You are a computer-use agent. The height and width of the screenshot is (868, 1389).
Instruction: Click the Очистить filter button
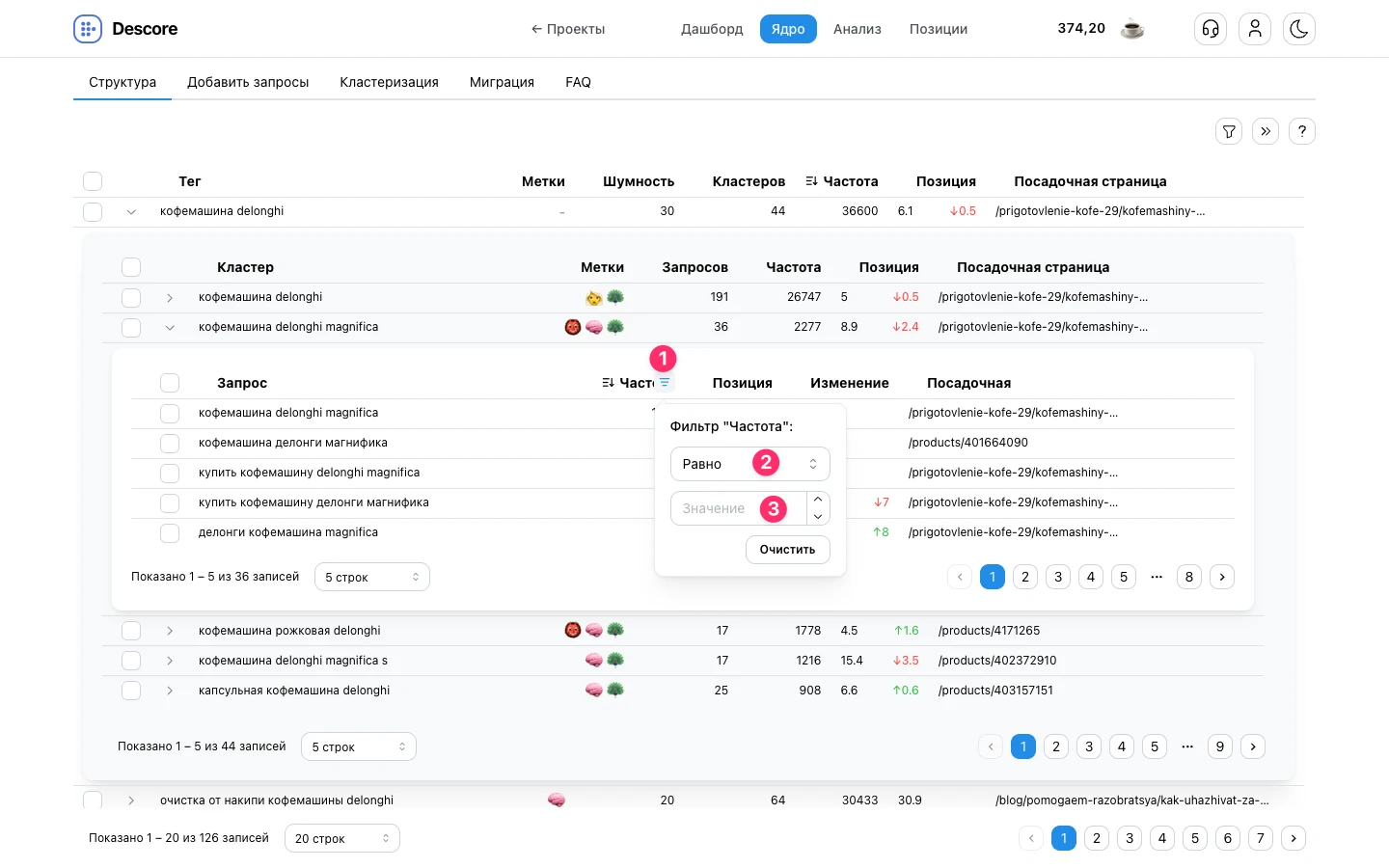(x=787, y=550)
